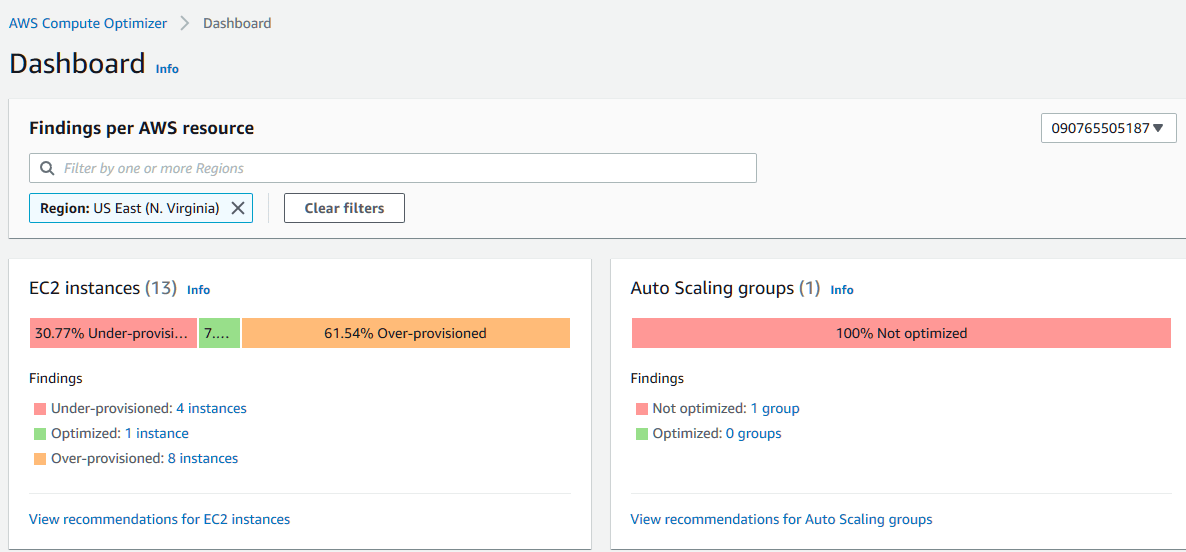Remove the US East (N. Virginia) region filter
Screen dimensions: 1186x552
[238, 208]
